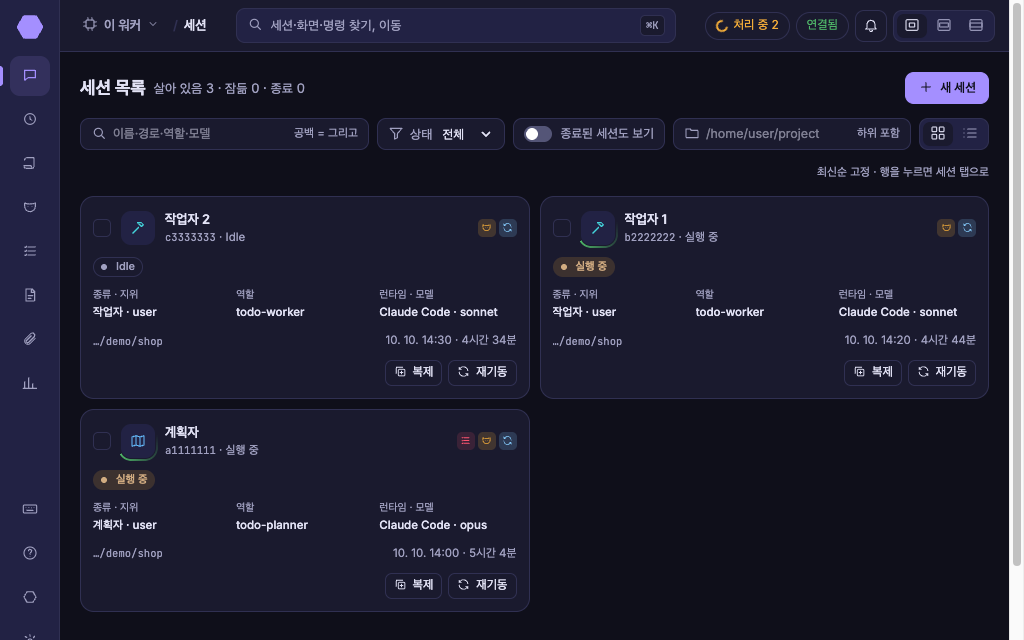Click the Claude Code · opus model value
This screenshot has height=640, width=1024.
tap(433, 525)
